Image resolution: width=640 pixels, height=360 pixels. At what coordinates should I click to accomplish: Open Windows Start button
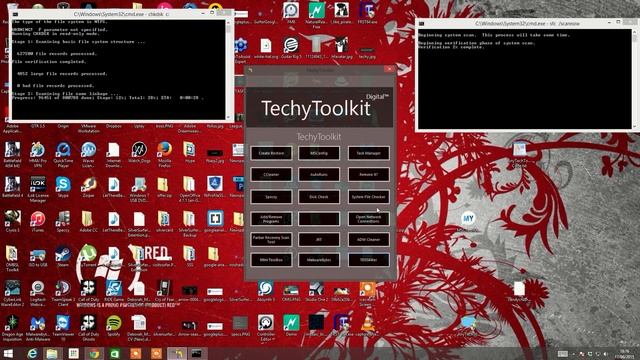(8, 353)
